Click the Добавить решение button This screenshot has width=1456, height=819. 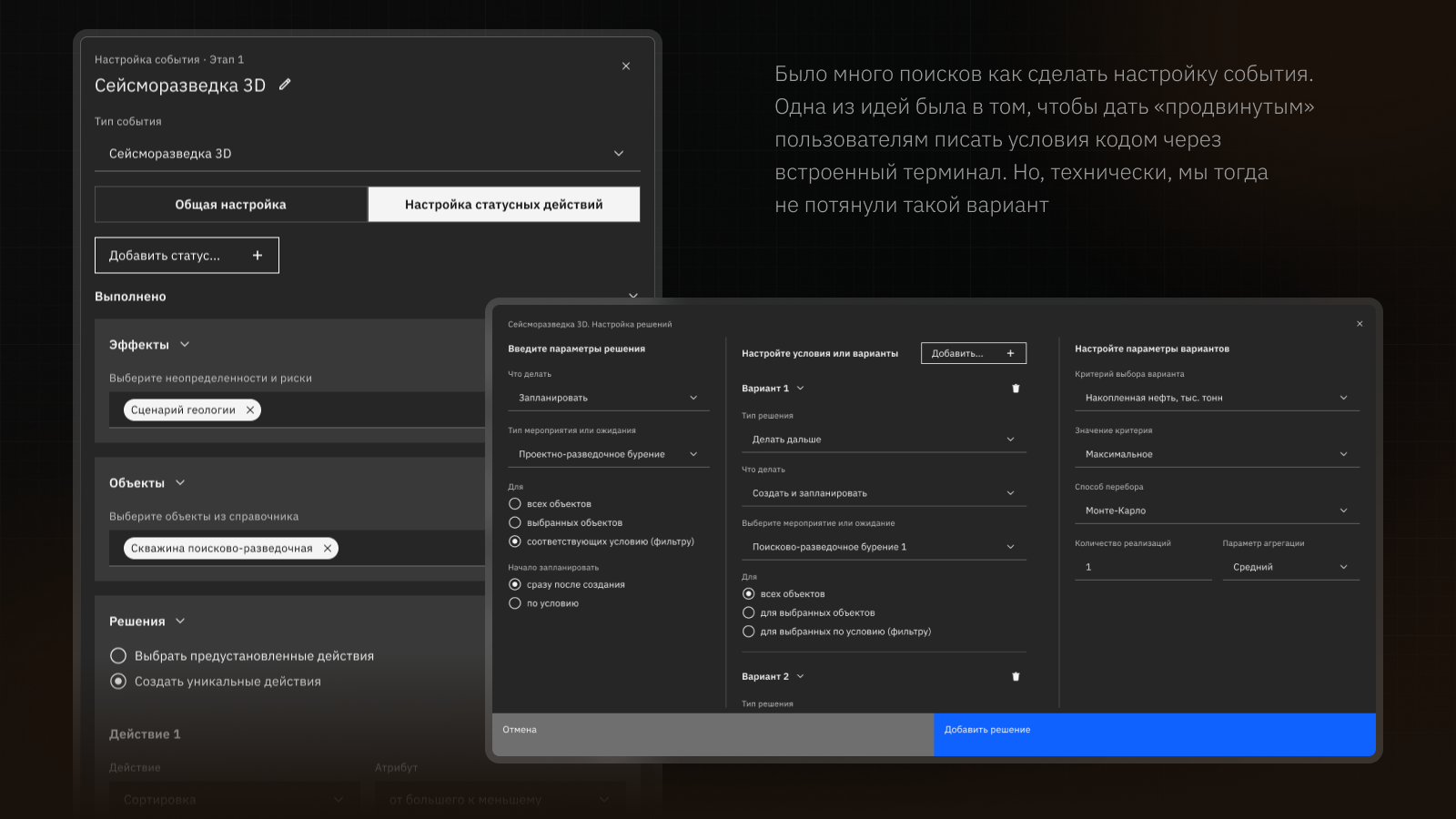[x=1155, y=734]
